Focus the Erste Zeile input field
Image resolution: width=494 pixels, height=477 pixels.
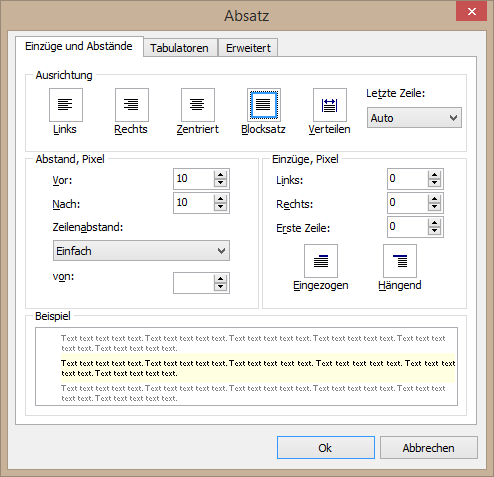coord(408,227)
